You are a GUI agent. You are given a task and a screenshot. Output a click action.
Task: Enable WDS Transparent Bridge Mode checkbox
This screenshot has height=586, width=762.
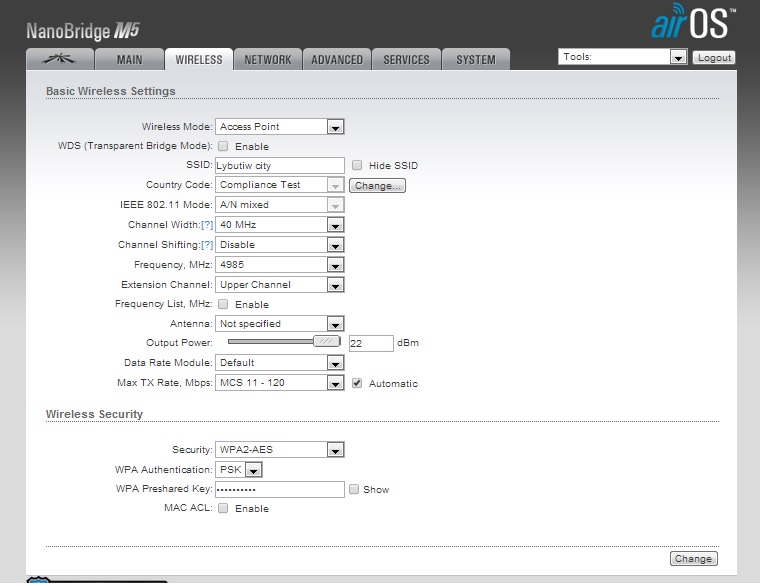tap(223, 146)
